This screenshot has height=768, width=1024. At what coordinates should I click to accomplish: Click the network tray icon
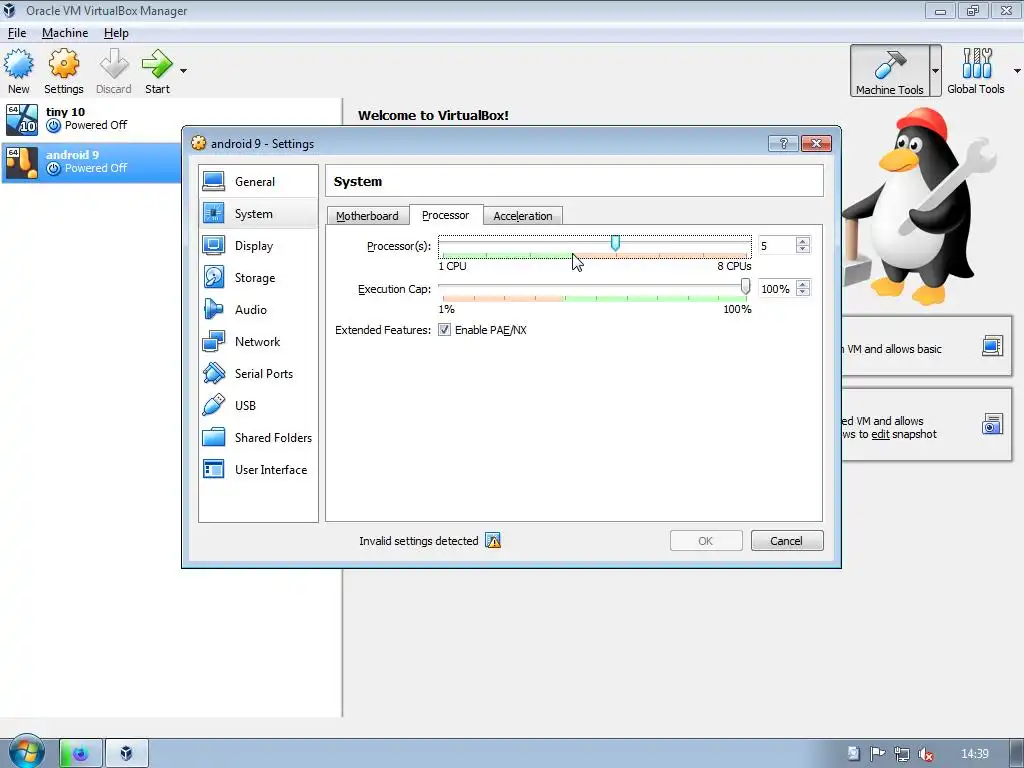pos(902,754)
